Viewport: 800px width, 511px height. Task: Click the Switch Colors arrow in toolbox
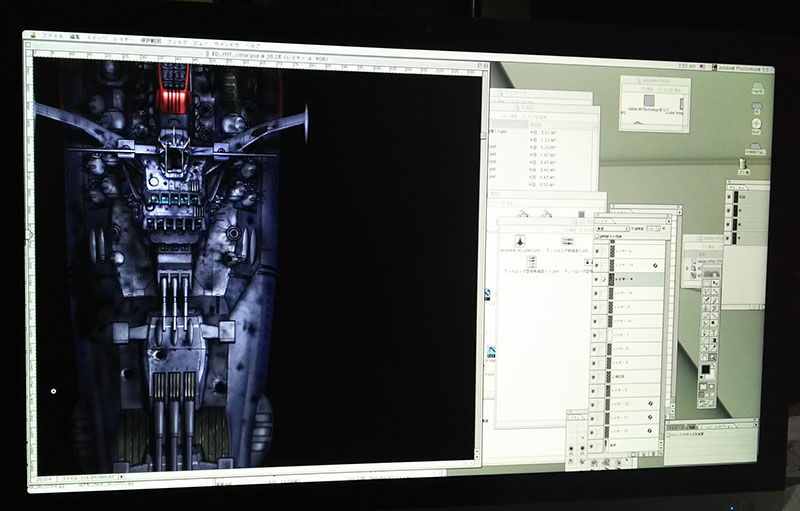[x=714, y=366]
